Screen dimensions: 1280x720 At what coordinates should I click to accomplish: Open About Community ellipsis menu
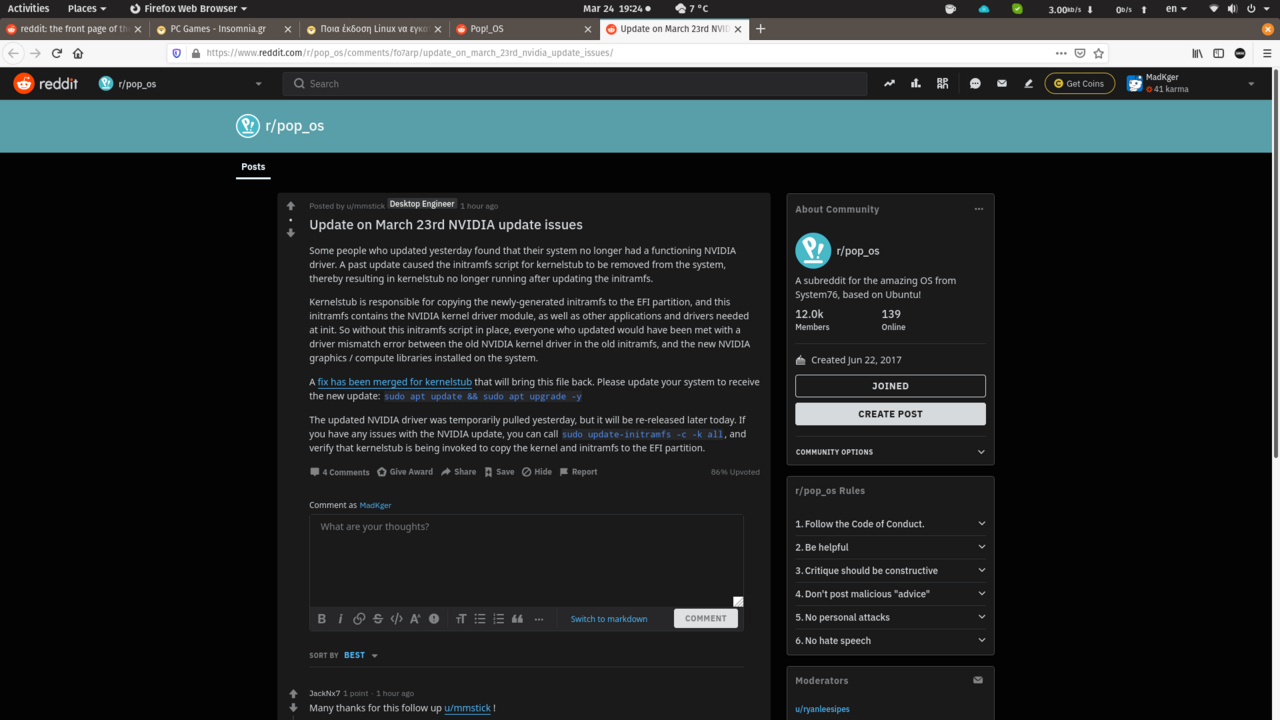pyautogui.click(x=979, y=209)
